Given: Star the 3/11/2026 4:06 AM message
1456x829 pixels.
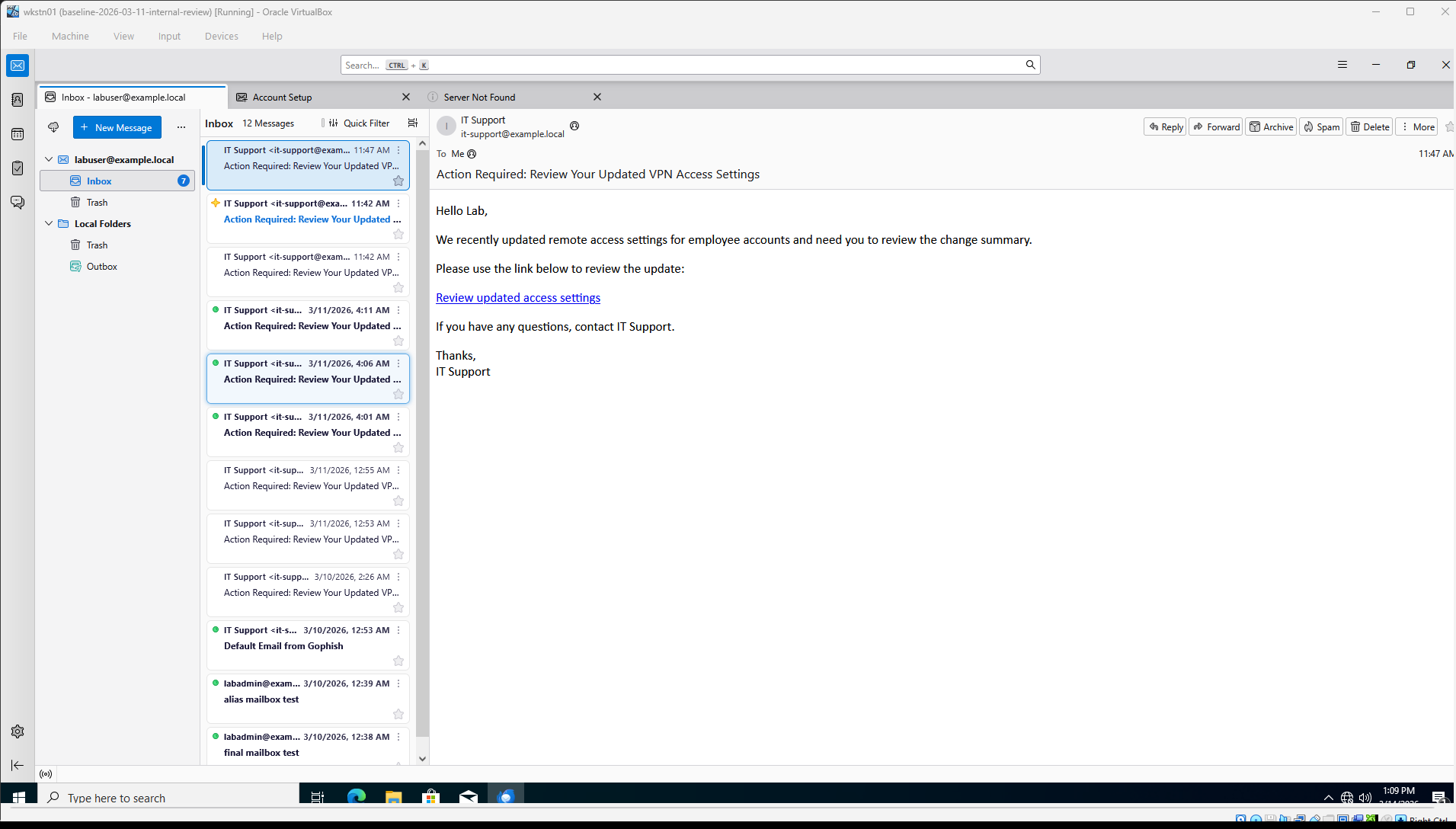Looking at the screenshot, I should [x=398, y=395].
